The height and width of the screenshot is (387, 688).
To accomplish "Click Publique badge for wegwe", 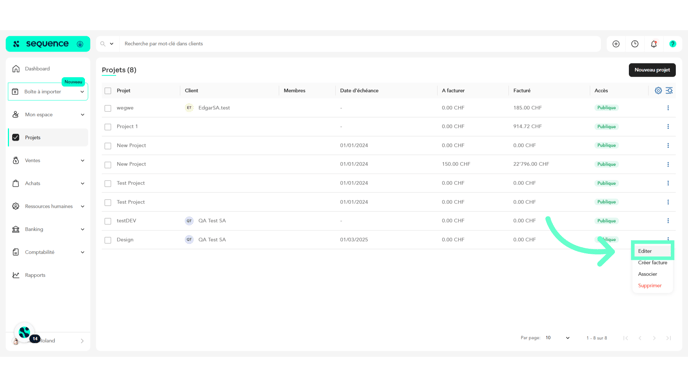I will (x=606, y=108).
